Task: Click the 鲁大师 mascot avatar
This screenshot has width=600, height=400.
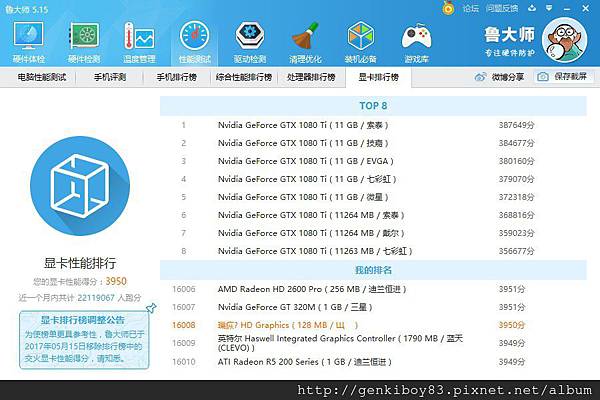Action: [x=564, y=40]
